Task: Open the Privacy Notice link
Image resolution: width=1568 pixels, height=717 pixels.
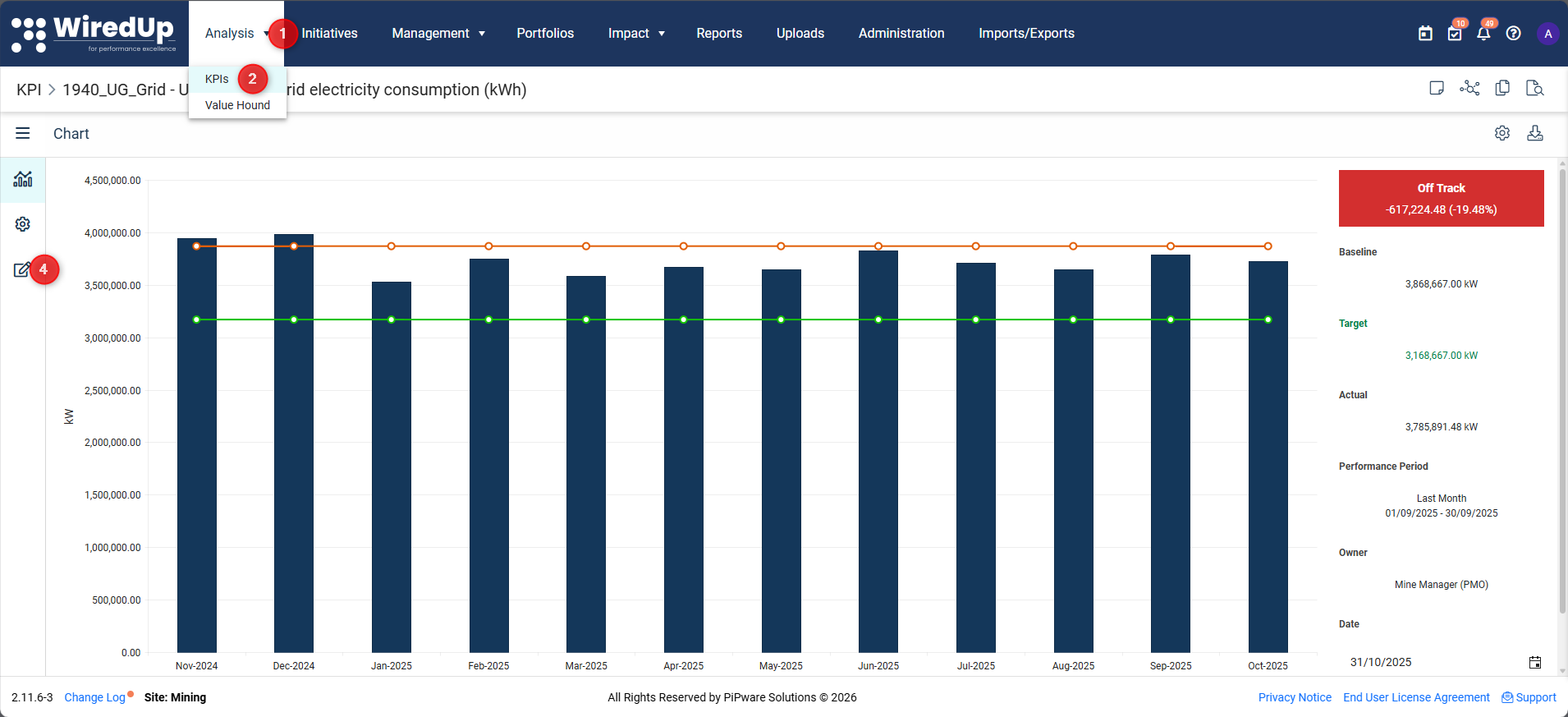Action: click(x=1295, y=697)
